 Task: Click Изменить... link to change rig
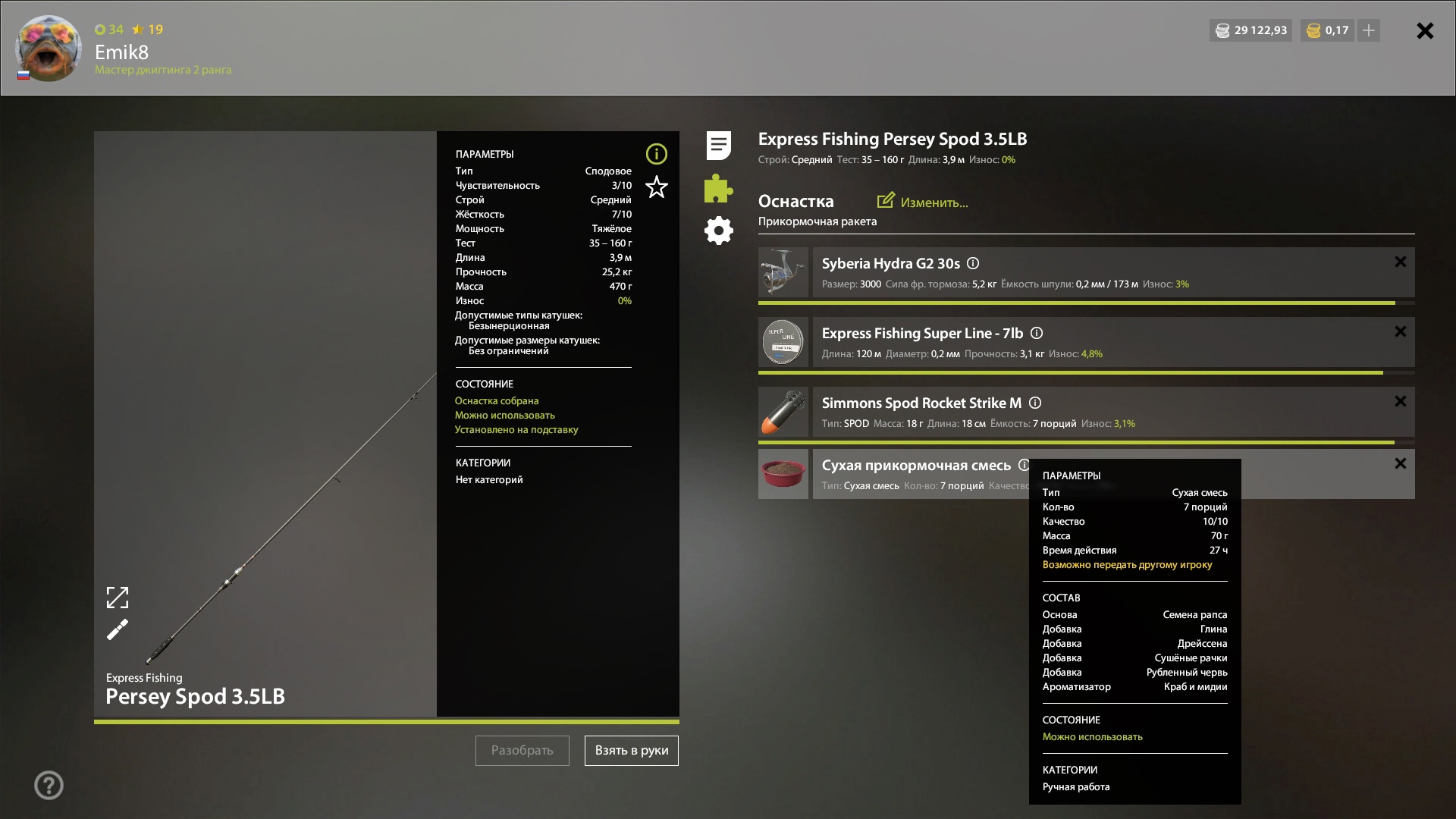(x=934, y=202)
